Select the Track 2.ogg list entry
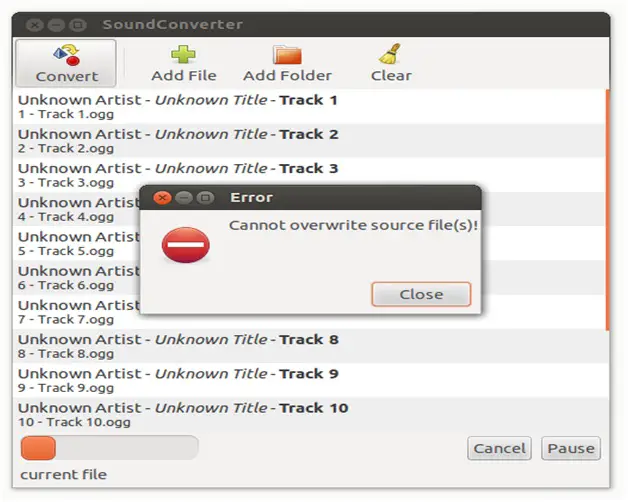 [x=309, y=141]
